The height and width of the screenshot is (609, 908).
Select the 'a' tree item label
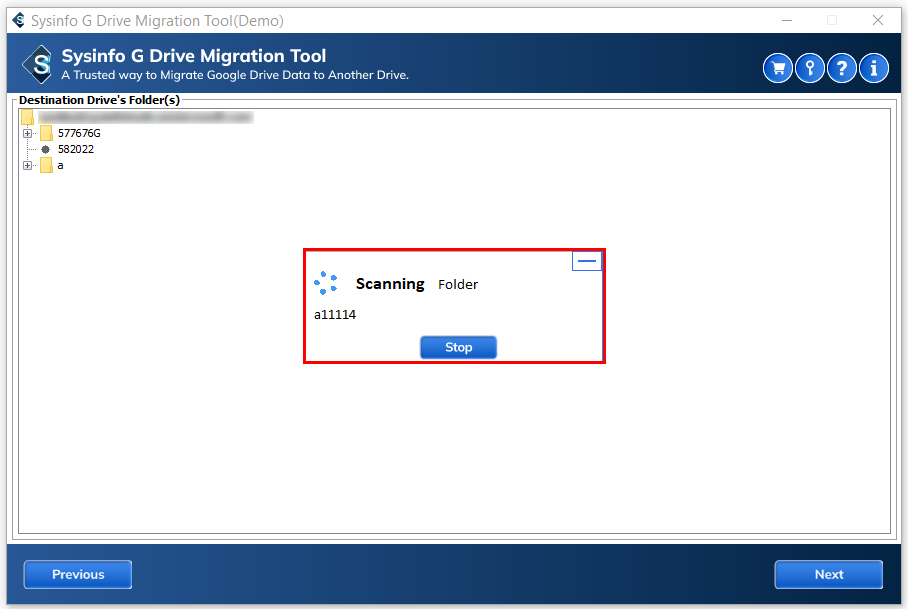pos(60,166)
